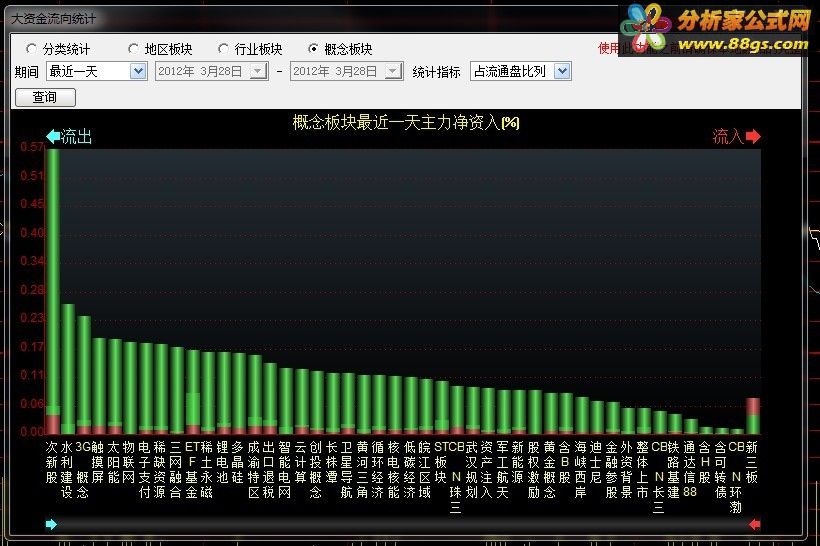Screen dimensions: 820x546
Task: Click the 太阳能 column label
Action: point(113,462)
